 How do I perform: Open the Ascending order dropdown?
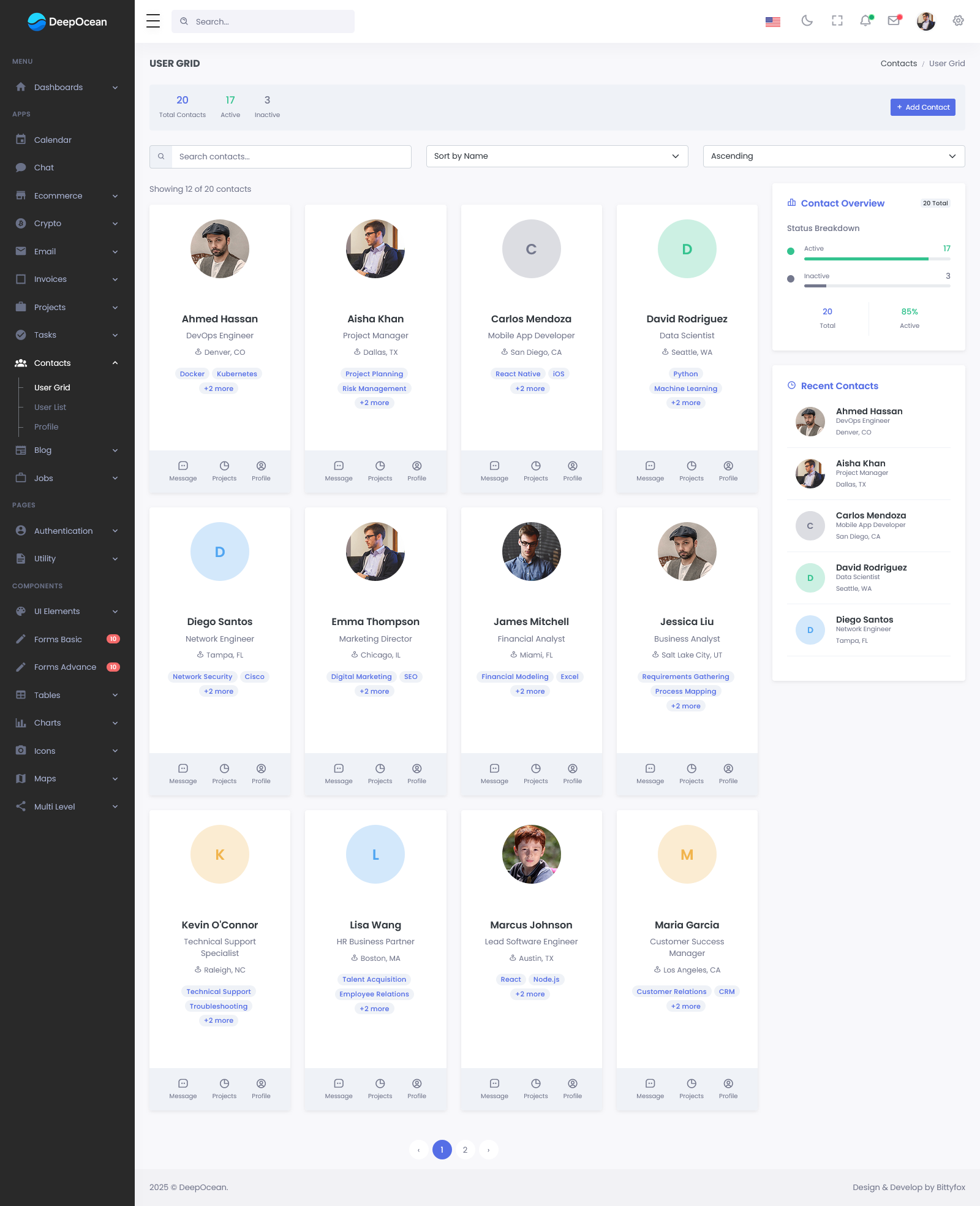pos(834,156)
